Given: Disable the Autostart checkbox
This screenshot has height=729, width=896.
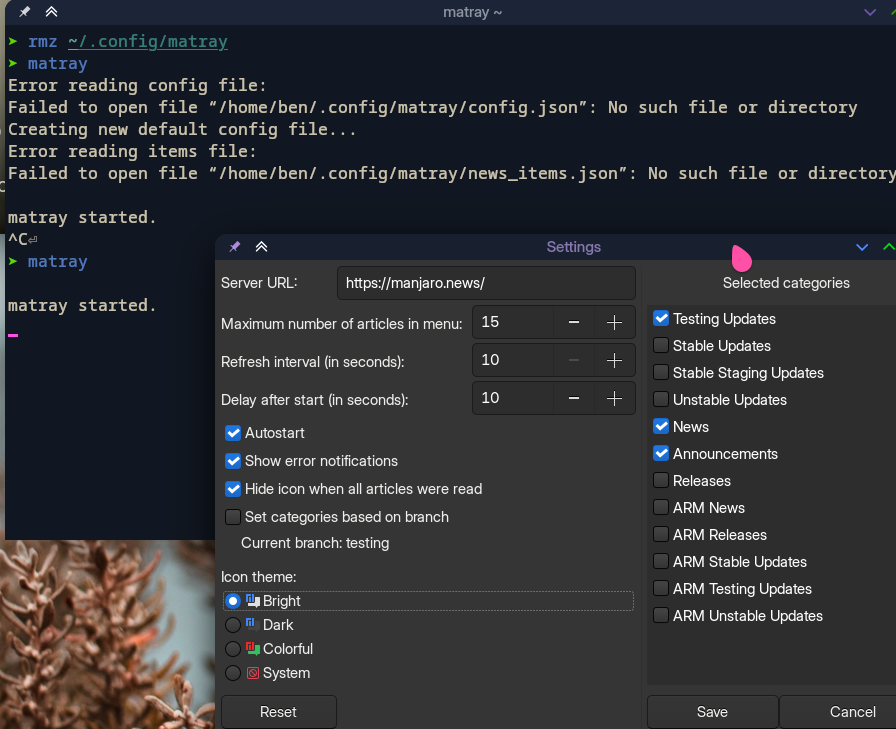Looking at the screenshot, I should point(233,433).
